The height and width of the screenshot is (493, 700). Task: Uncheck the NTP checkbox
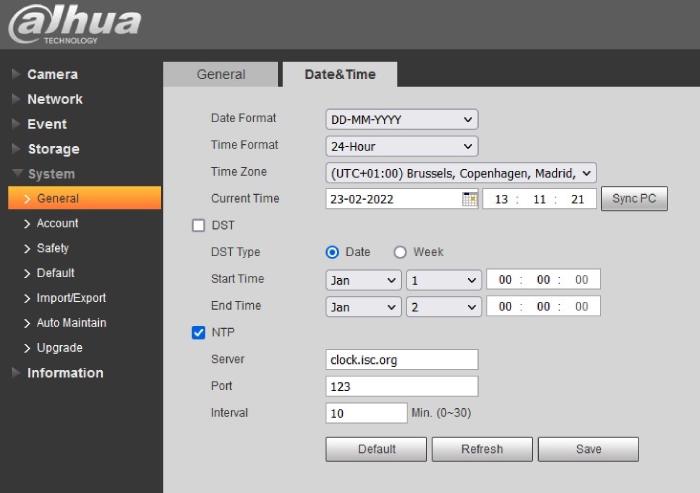198,333
